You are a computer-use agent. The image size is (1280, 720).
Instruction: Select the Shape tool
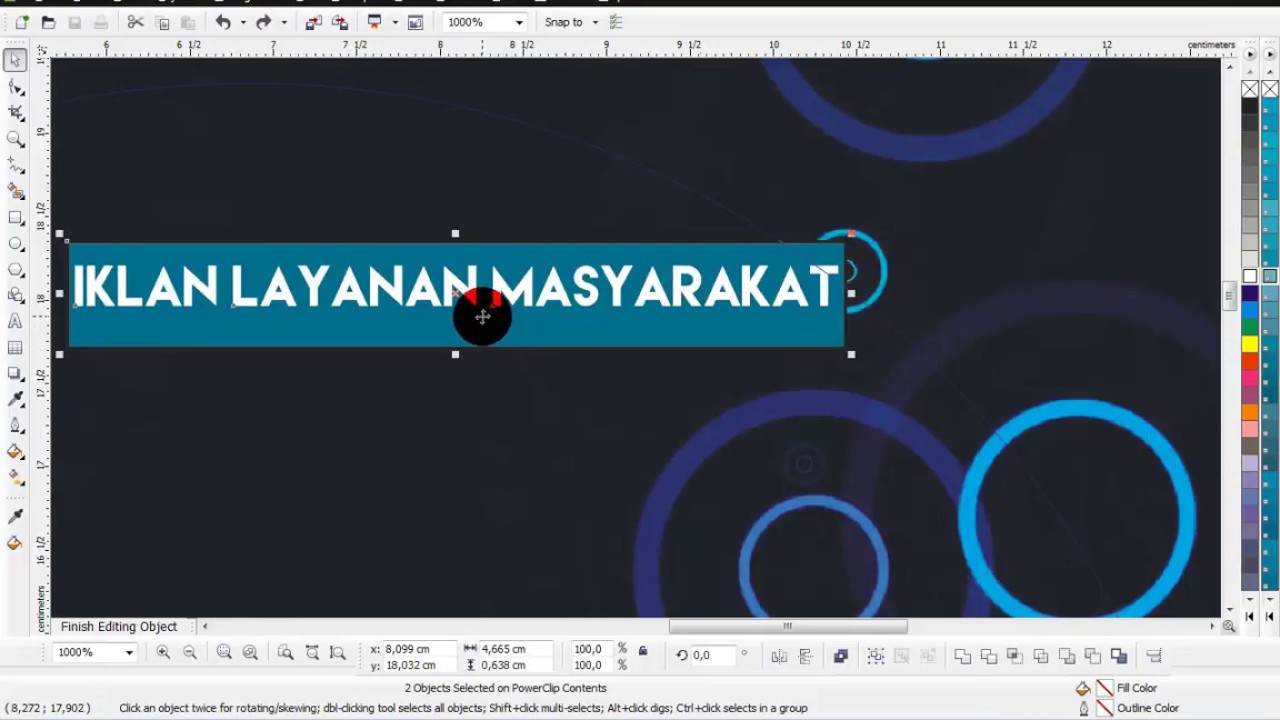tap(15, 87)
